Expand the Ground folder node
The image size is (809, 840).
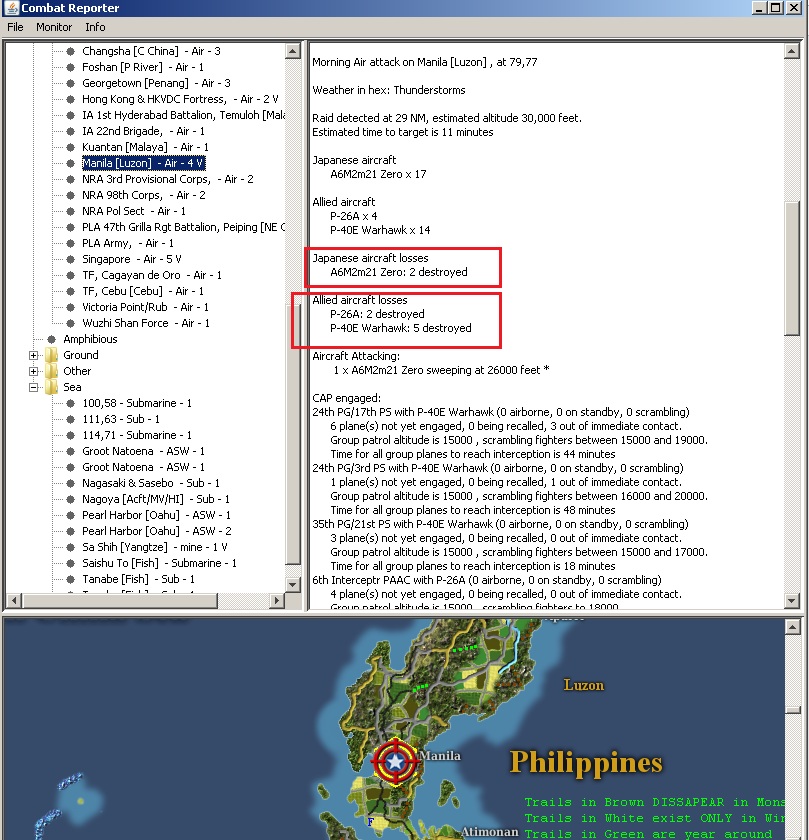coord(33,355)
